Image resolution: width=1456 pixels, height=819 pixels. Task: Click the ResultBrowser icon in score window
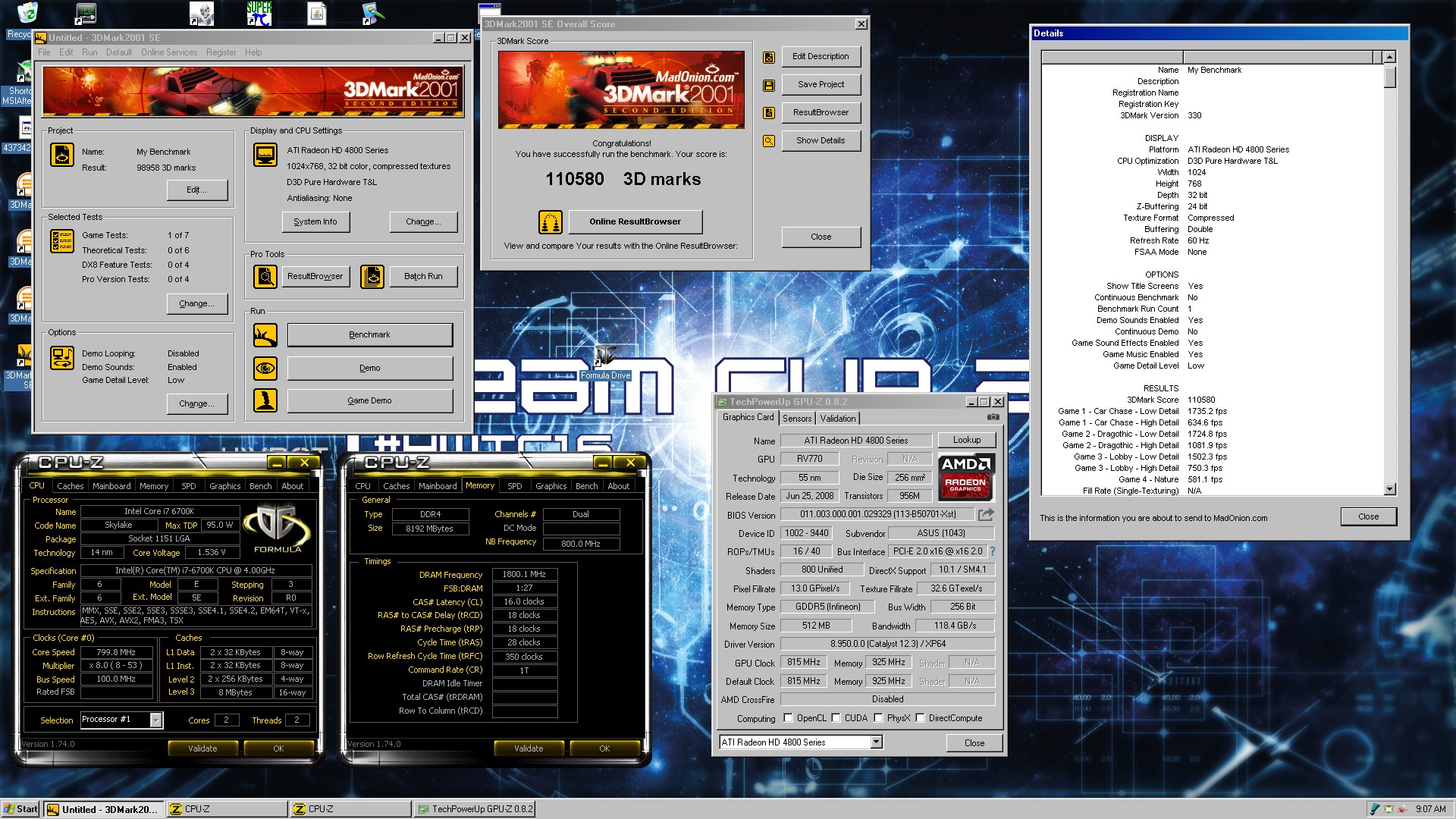(x=769, y=113)
